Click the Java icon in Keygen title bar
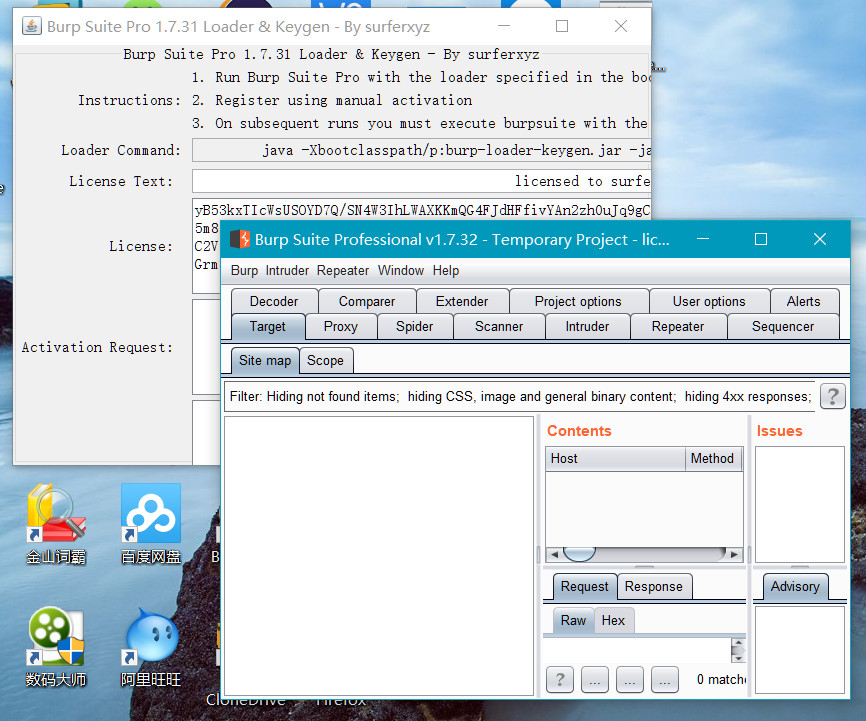The width and height of the screenshot is (866, 721). (32, 26)
